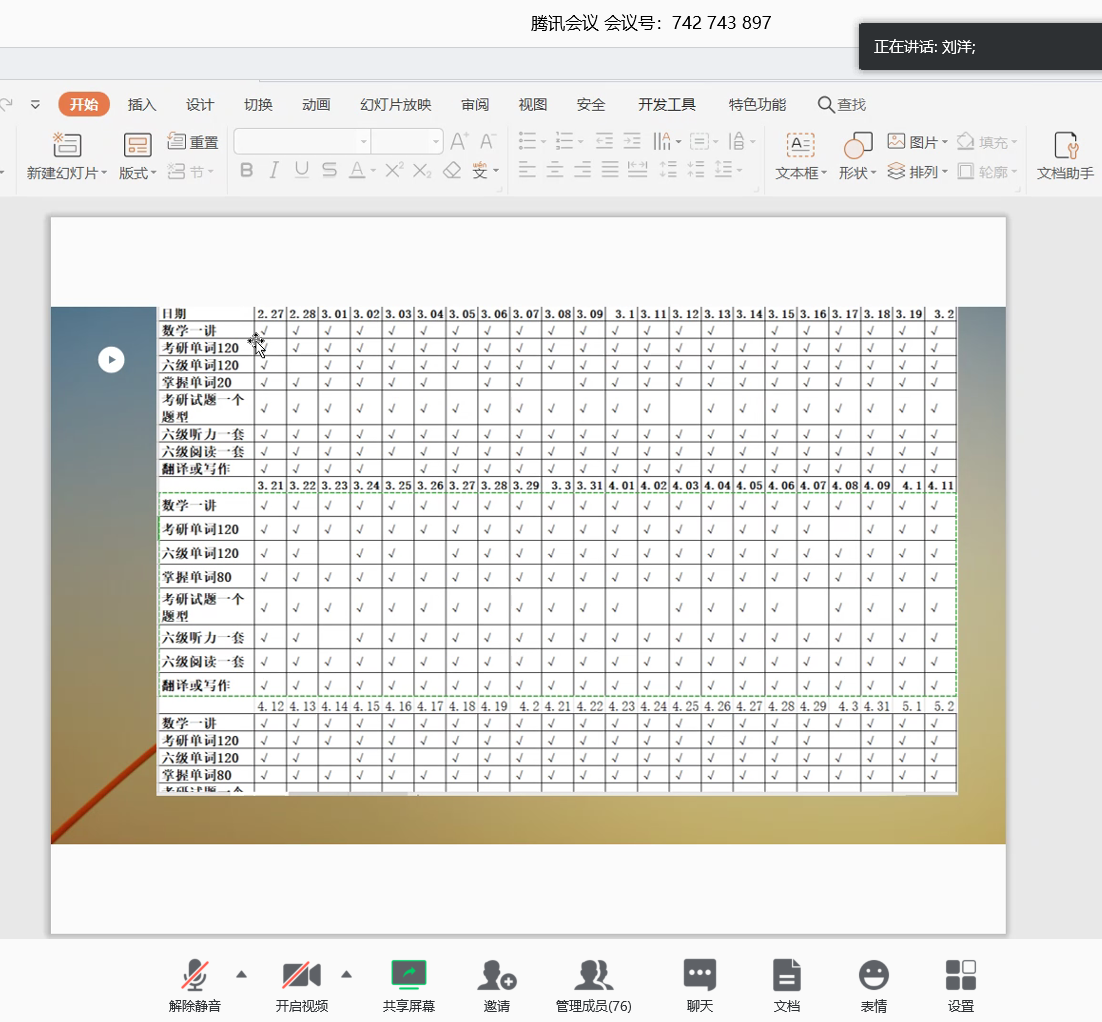Image resolution: width=1102 pixels, height=1022 pixels.
Task: Open the document assistant tool
Action: click(1065, 146)
